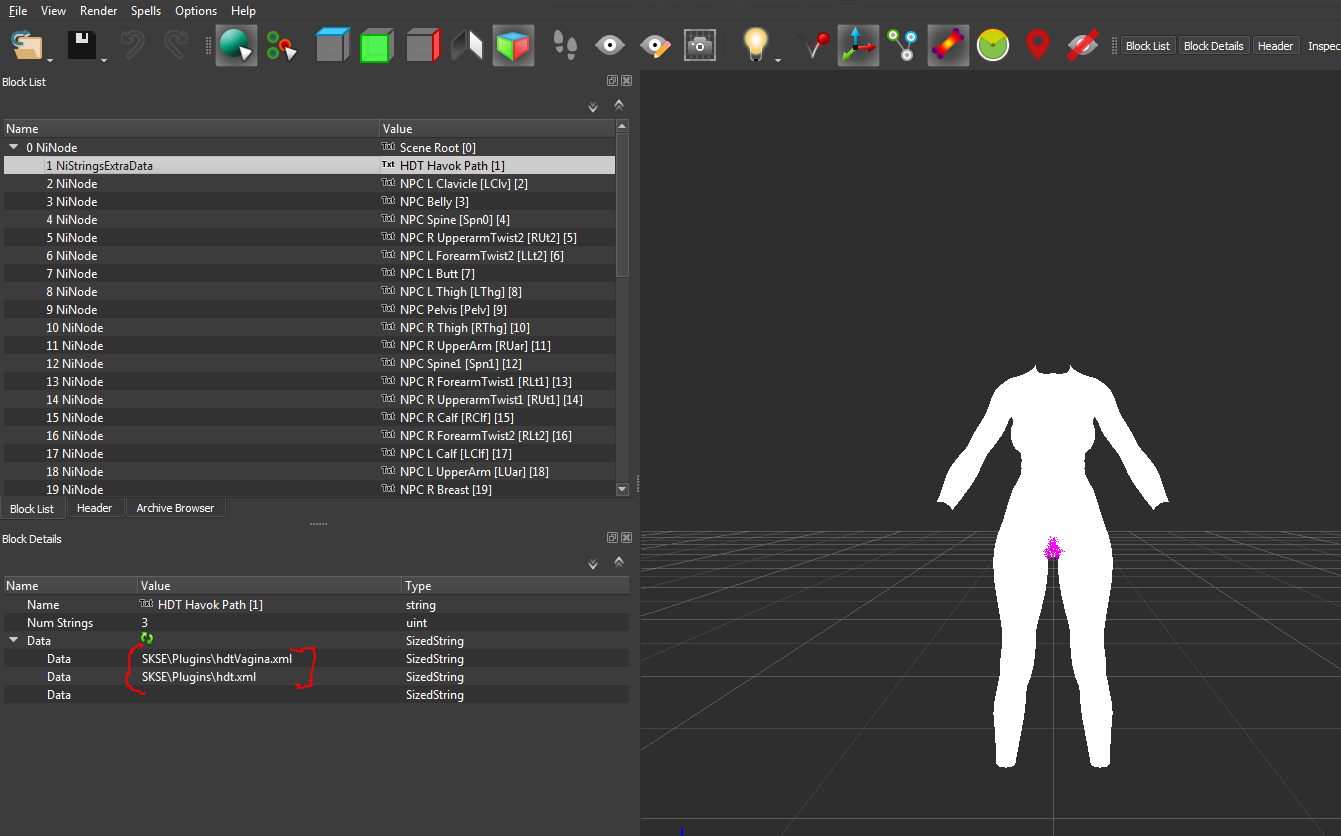The image size is (1341, 836).
Task: Toggle the do-not-draw-hidden crossed eye icon
Action: [1083, 46]
